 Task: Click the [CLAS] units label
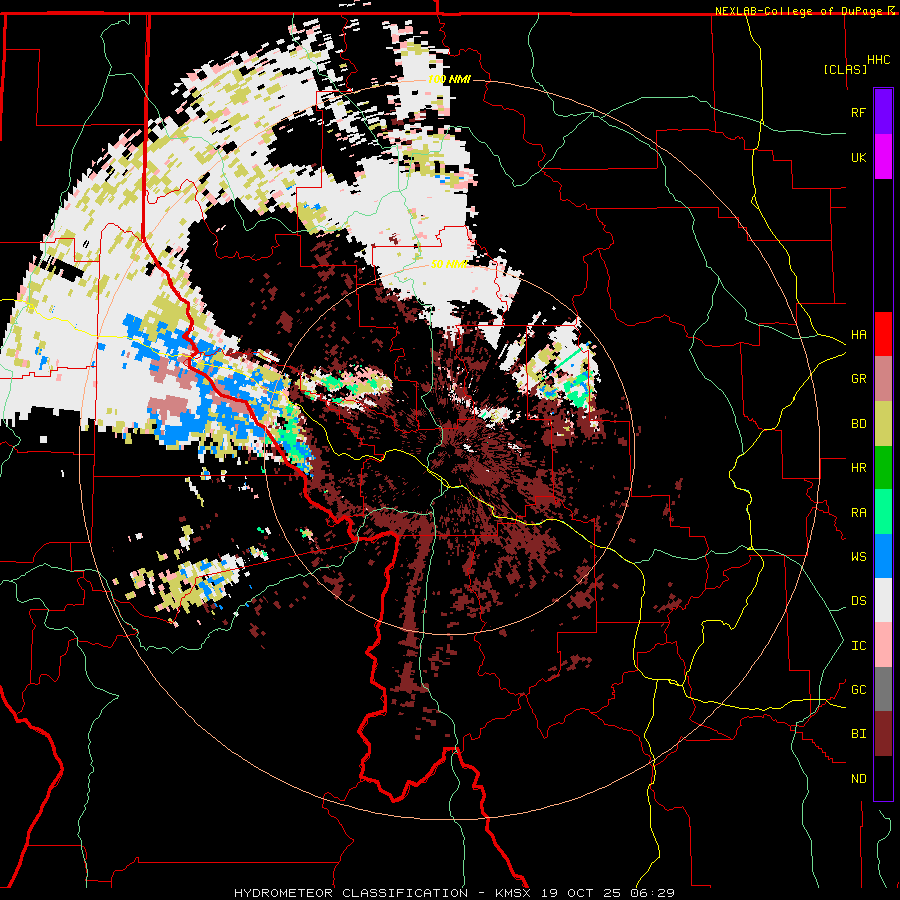click(x=845, y=69)
